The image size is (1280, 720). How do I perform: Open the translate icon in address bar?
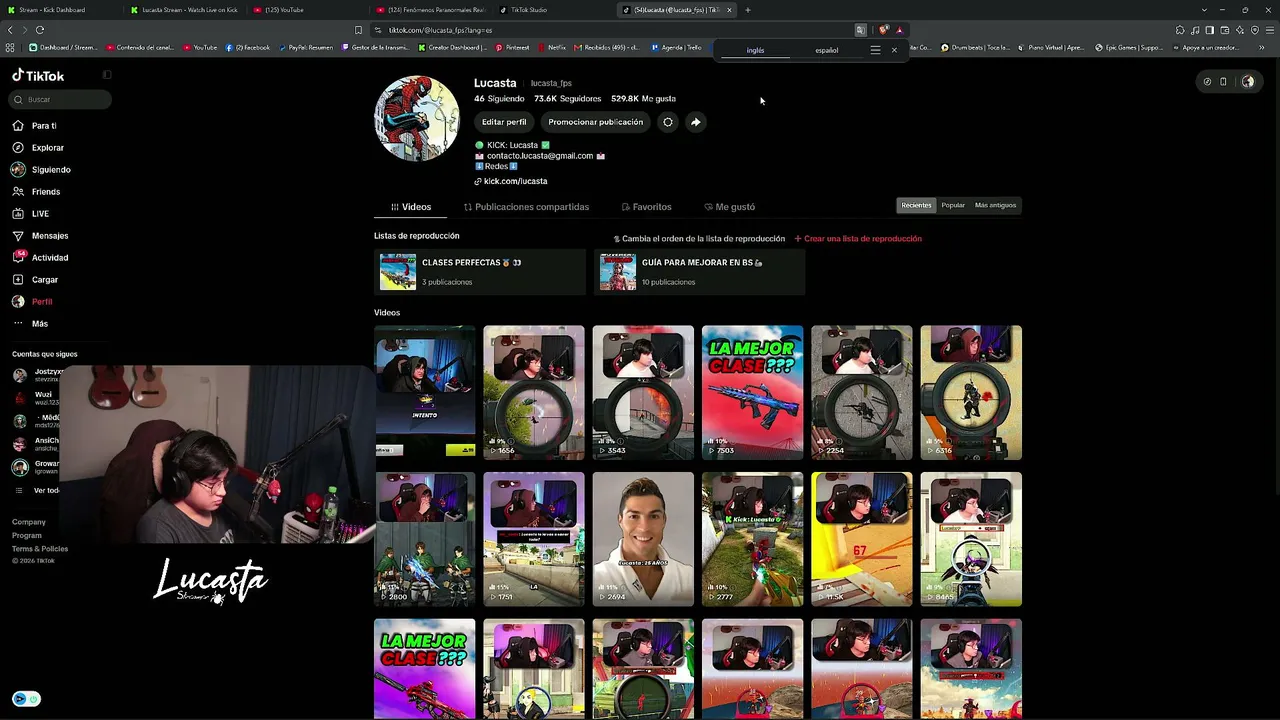point(860,30)
